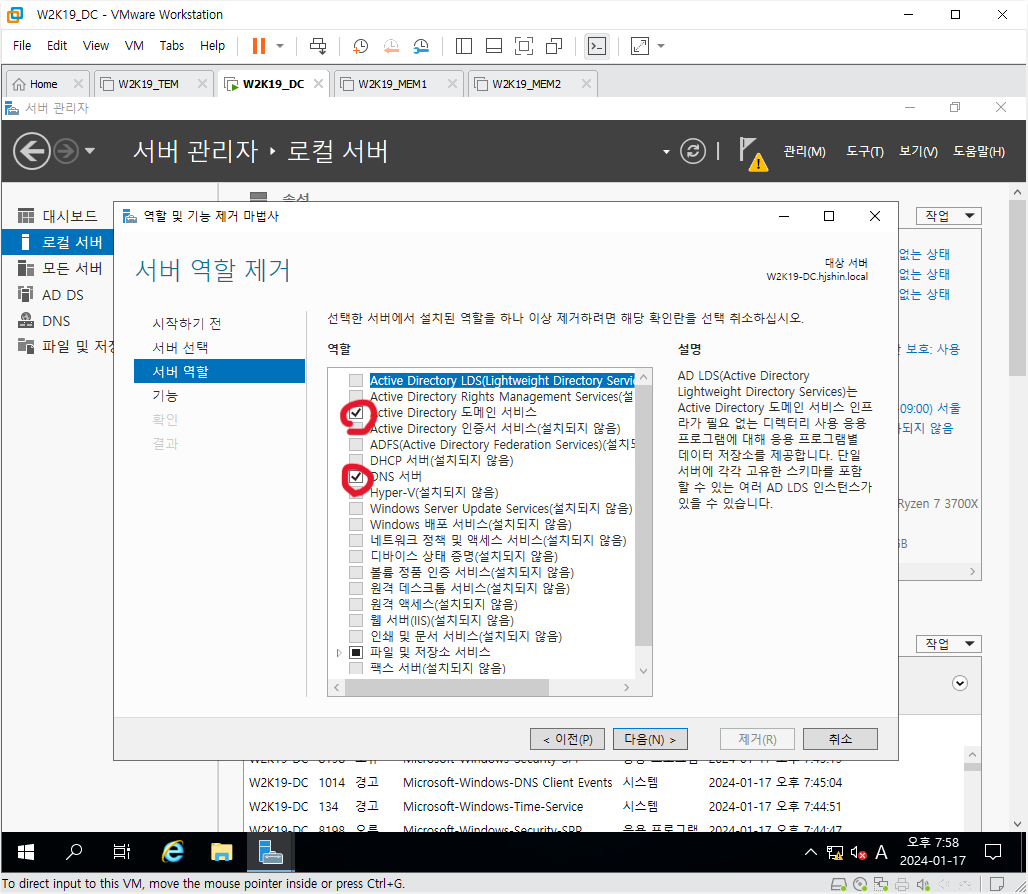Screen dimensions: 1028x894
Task: Pause the virtual machine
Action: pos(259,46)
